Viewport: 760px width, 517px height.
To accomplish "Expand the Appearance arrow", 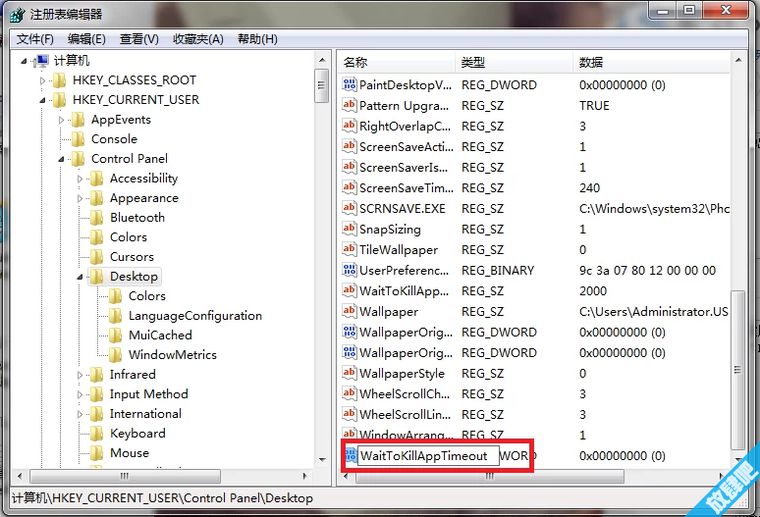I will [80, 198].
